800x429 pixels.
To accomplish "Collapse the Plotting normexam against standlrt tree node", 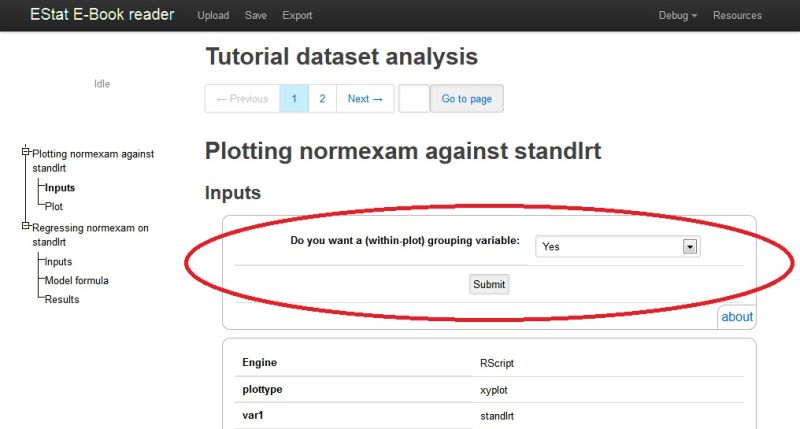I will pos(26,152).
